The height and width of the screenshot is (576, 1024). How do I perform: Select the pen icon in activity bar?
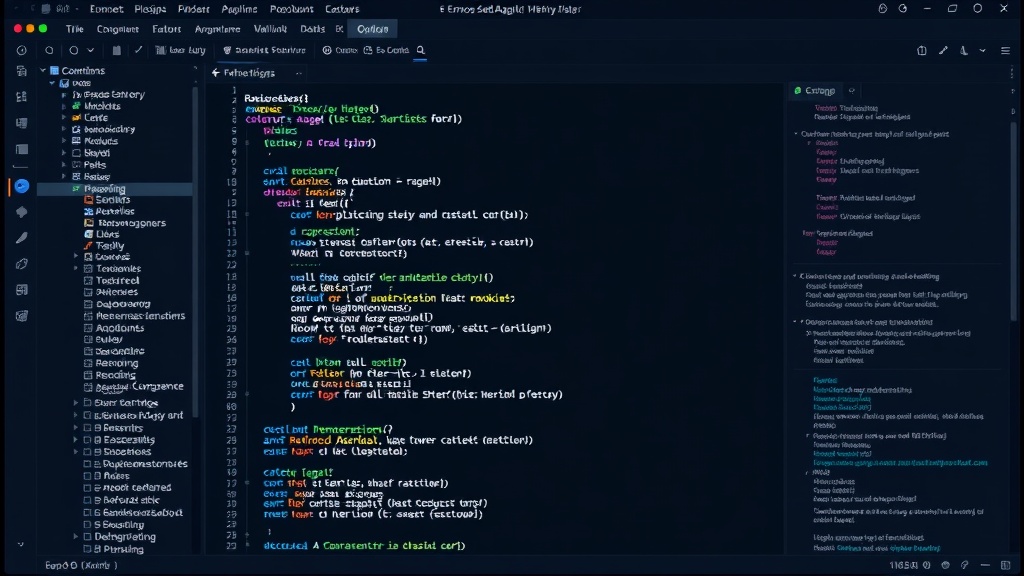pyautogui.click(x=22, y=238)
